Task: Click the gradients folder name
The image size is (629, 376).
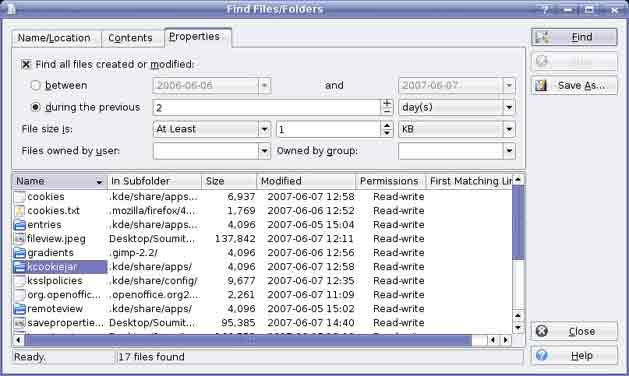Action: 51,253
